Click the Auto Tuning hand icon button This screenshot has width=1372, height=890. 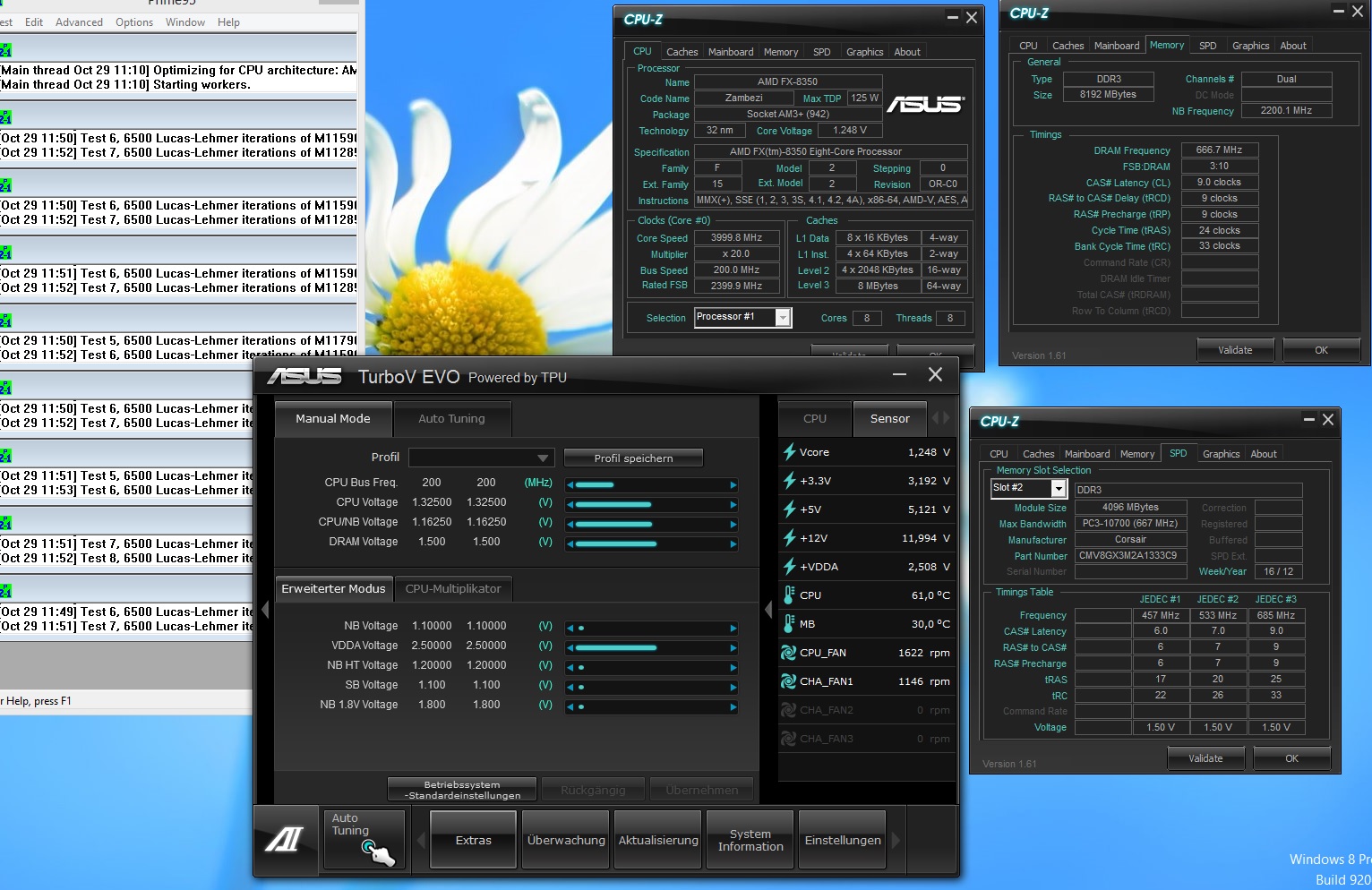pos(364,840)
